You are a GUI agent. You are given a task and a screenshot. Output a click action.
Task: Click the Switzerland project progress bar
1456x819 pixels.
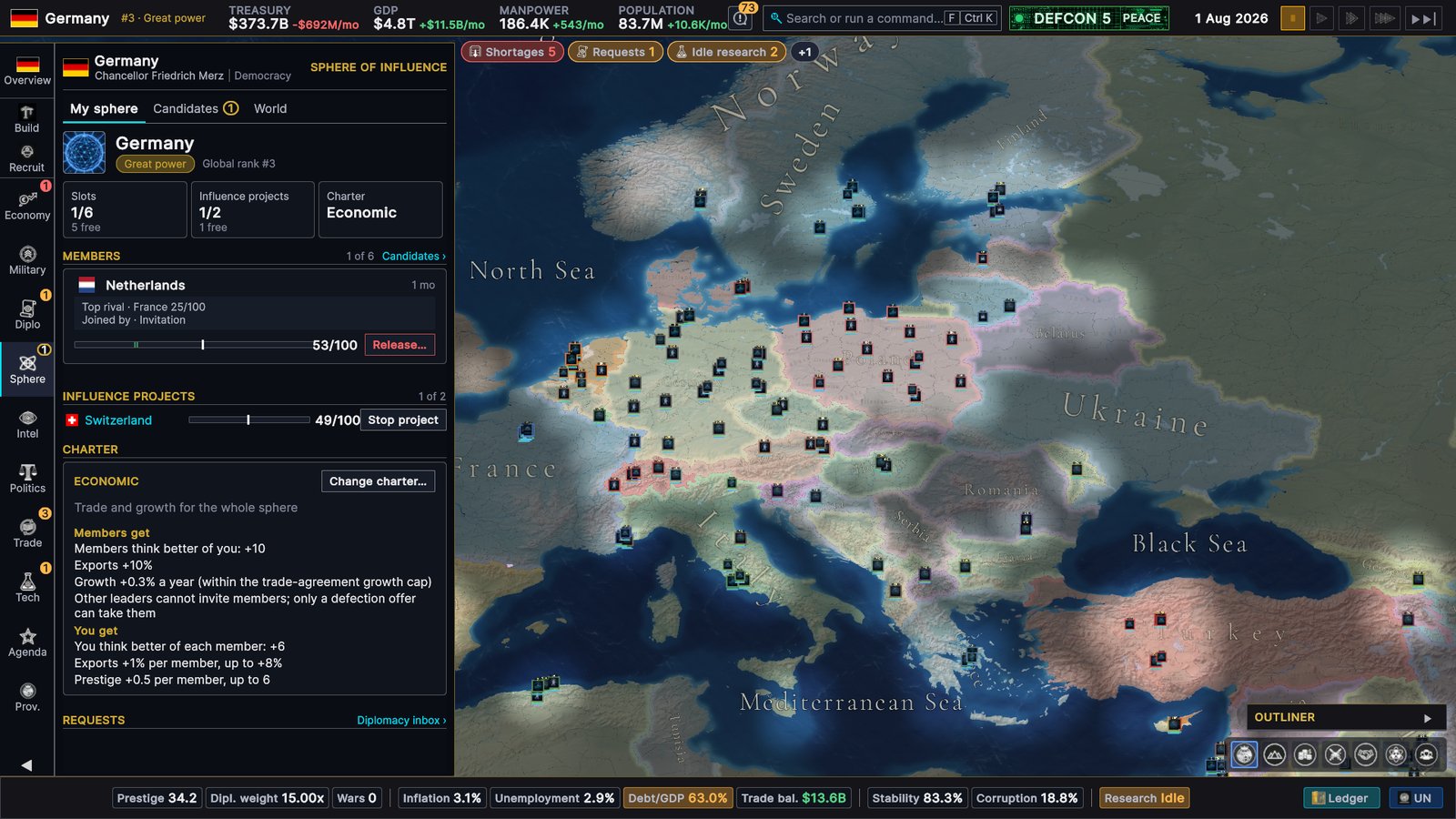tap(248, 420)
